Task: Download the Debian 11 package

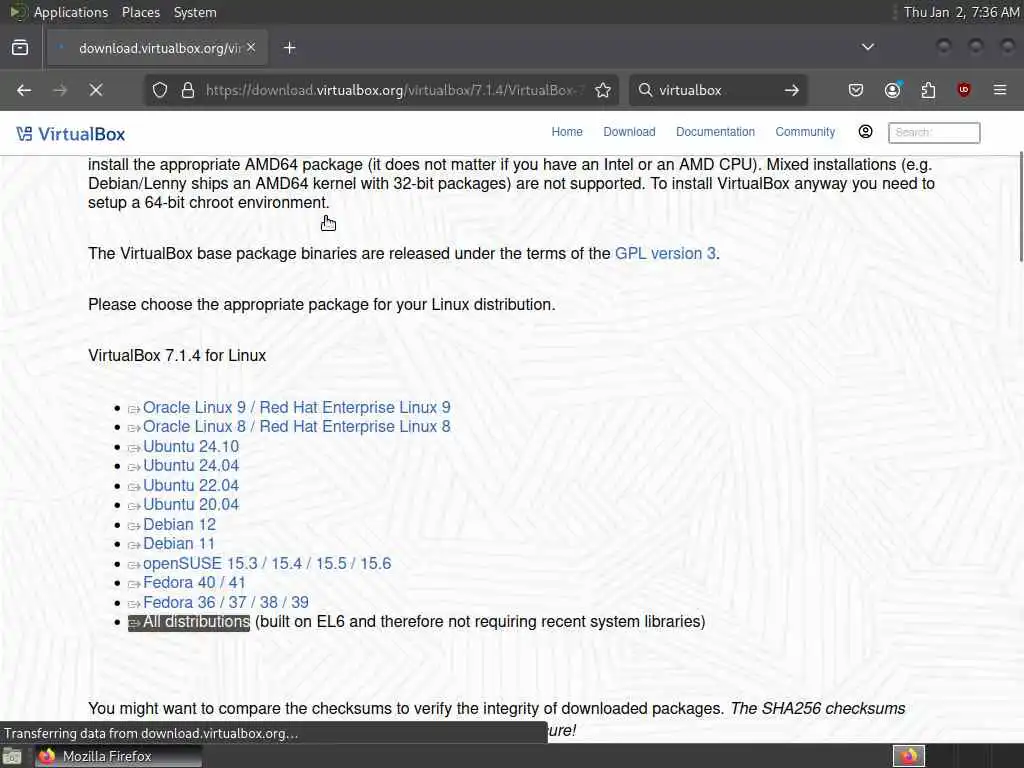Action: (179, 543)
